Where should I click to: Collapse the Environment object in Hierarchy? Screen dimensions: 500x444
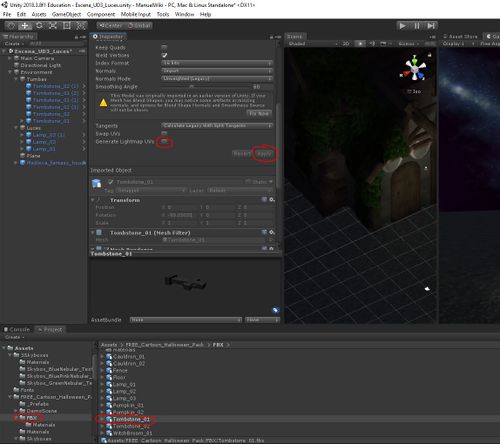10,72
